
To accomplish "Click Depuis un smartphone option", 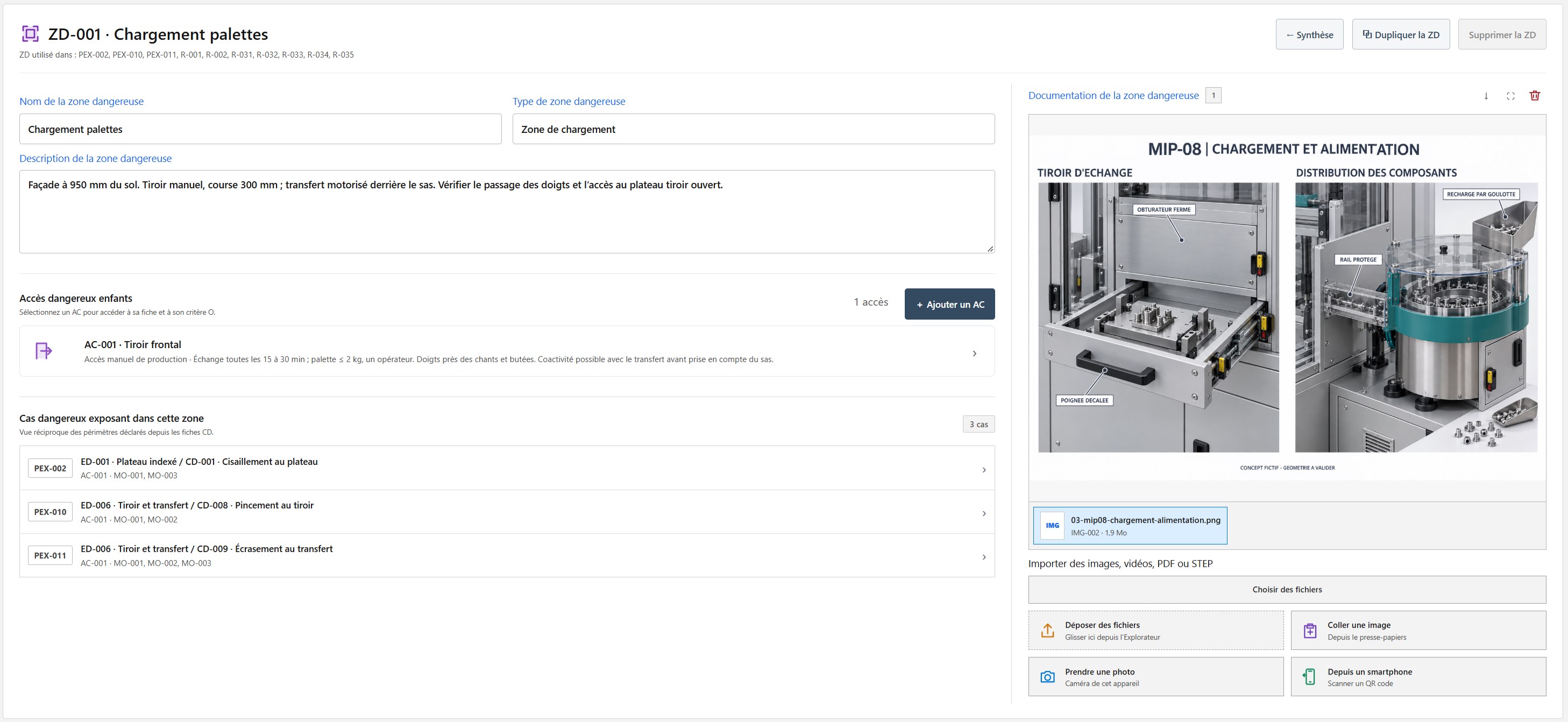I will (1418, 677).
